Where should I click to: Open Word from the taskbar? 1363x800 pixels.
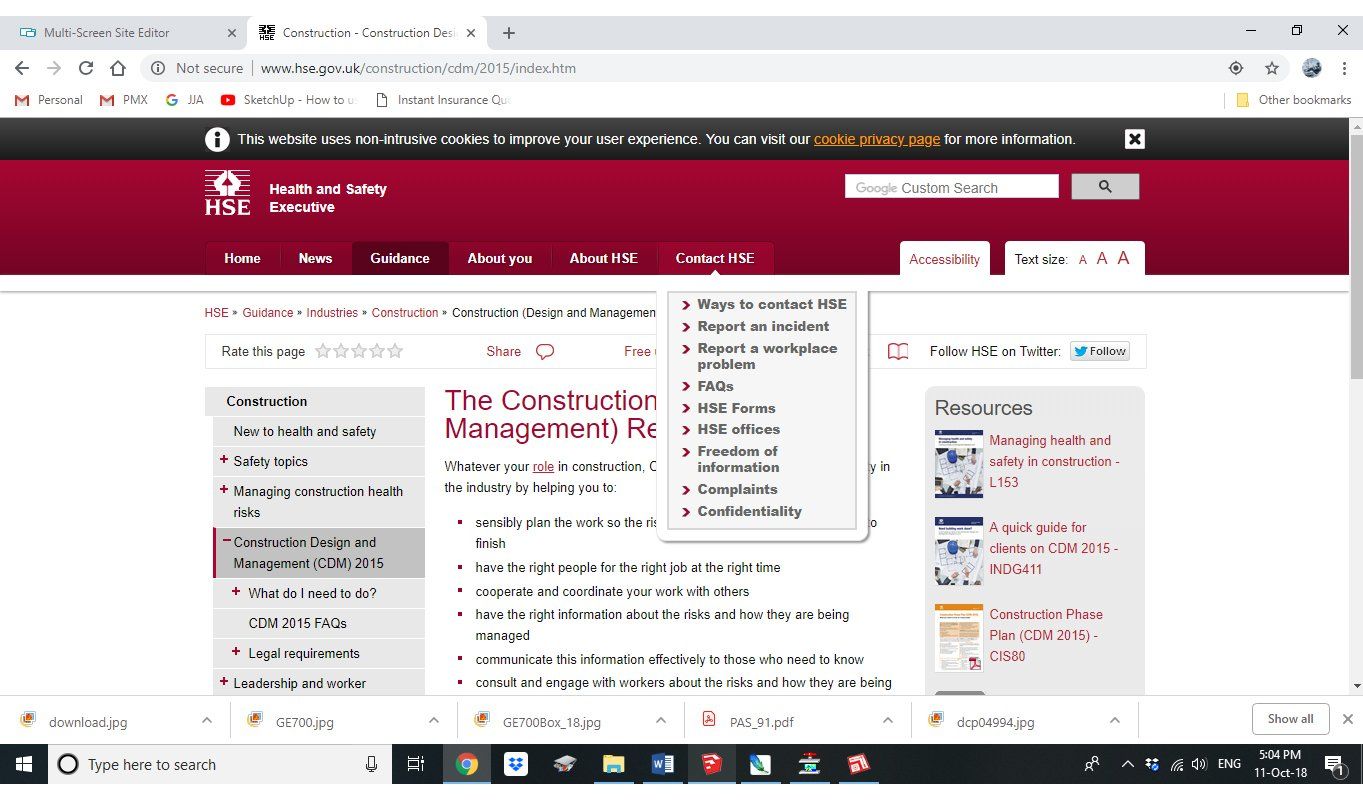(x=662, y=764)
